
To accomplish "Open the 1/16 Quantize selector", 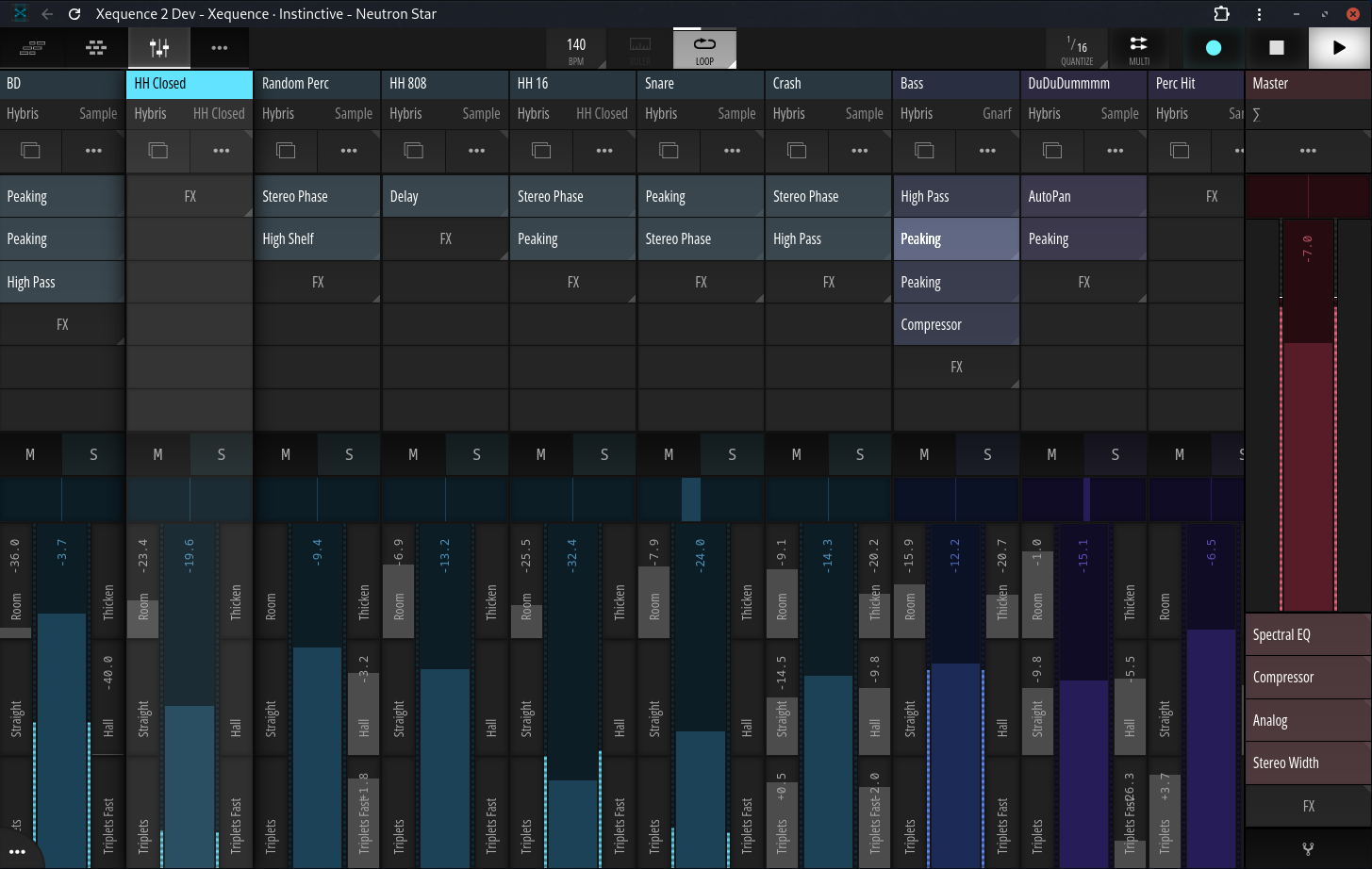I will pos(1077,48).
